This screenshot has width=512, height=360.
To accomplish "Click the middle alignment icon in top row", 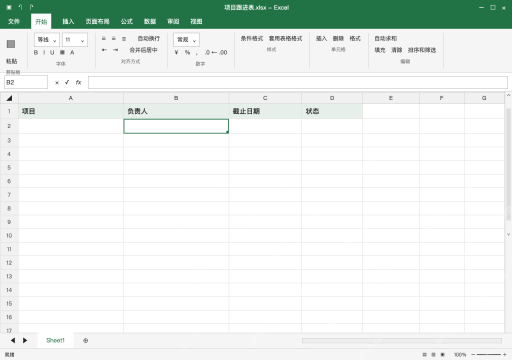I will click(x=114, y=39).
